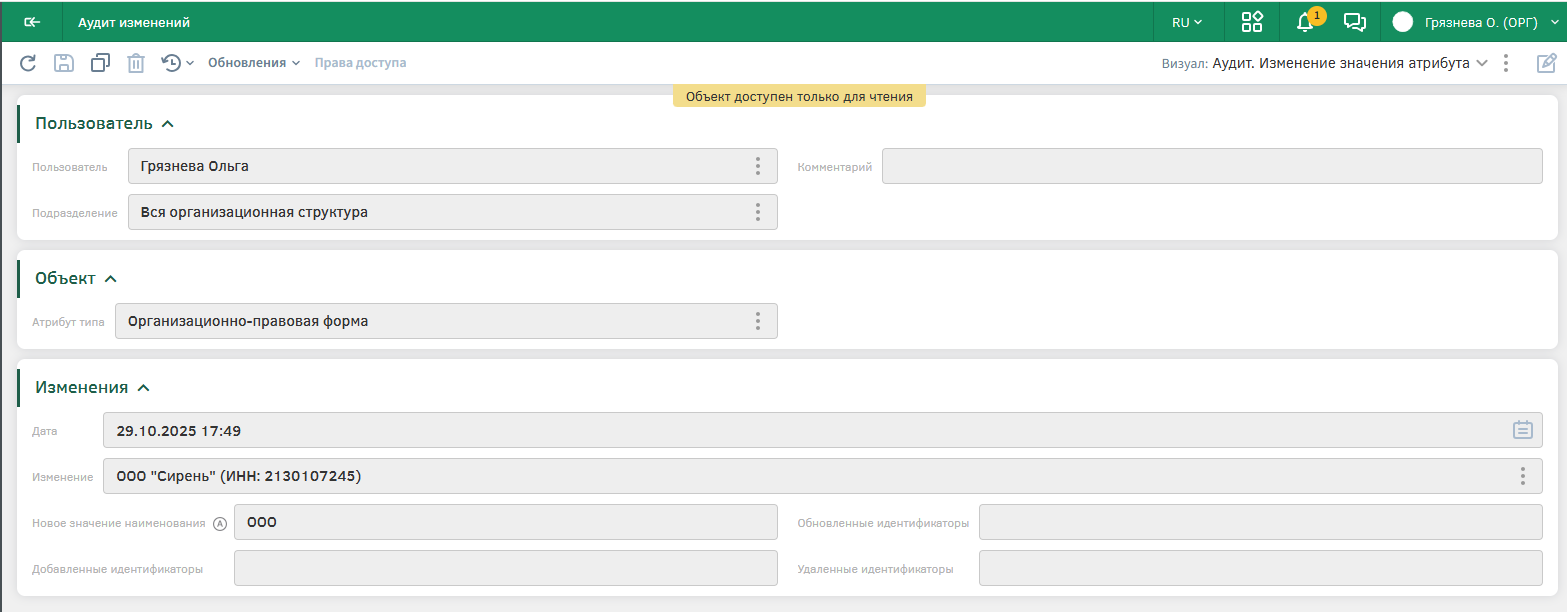
Task: Collapse the Пользователь section
Action: (x=168, y=124)
